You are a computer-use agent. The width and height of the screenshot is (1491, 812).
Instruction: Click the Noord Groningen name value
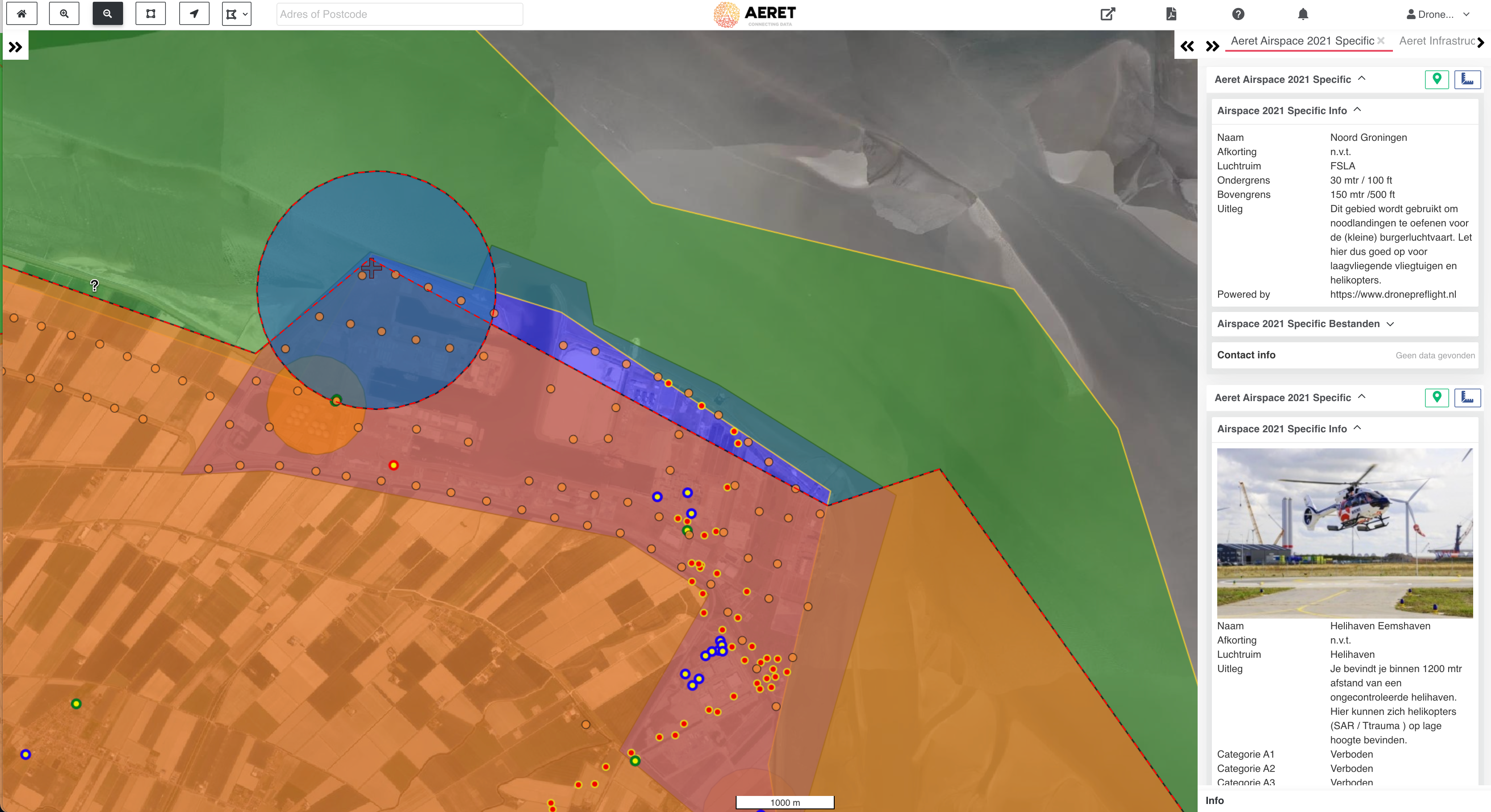pos(1368,137)
